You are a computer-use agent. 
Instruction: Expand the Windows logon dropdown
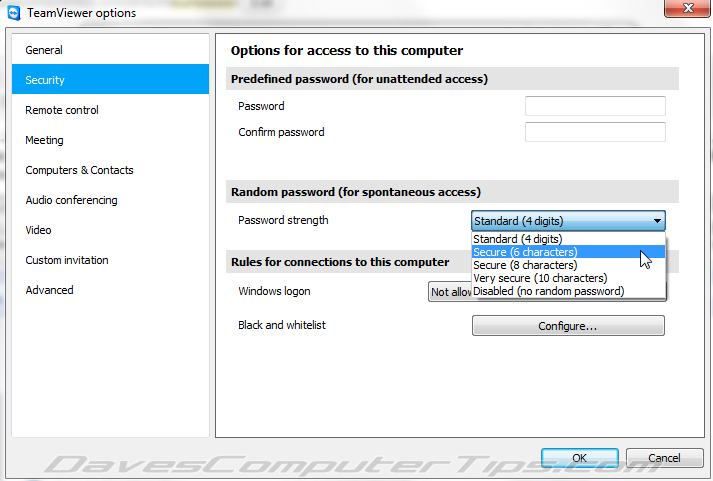pyautogui.click(x=450, y=292)
